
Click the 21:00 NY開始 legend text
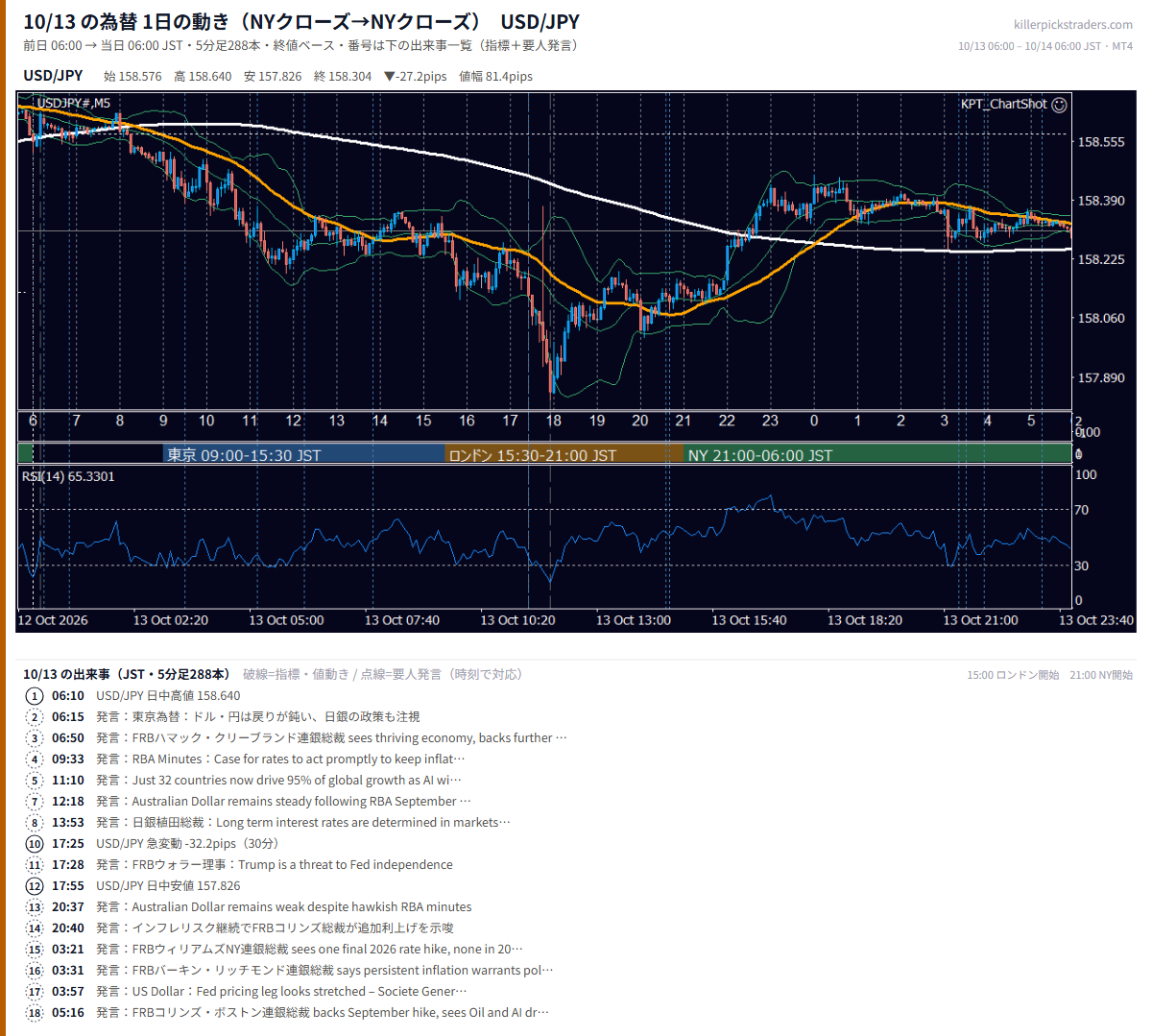point(1101,675)
